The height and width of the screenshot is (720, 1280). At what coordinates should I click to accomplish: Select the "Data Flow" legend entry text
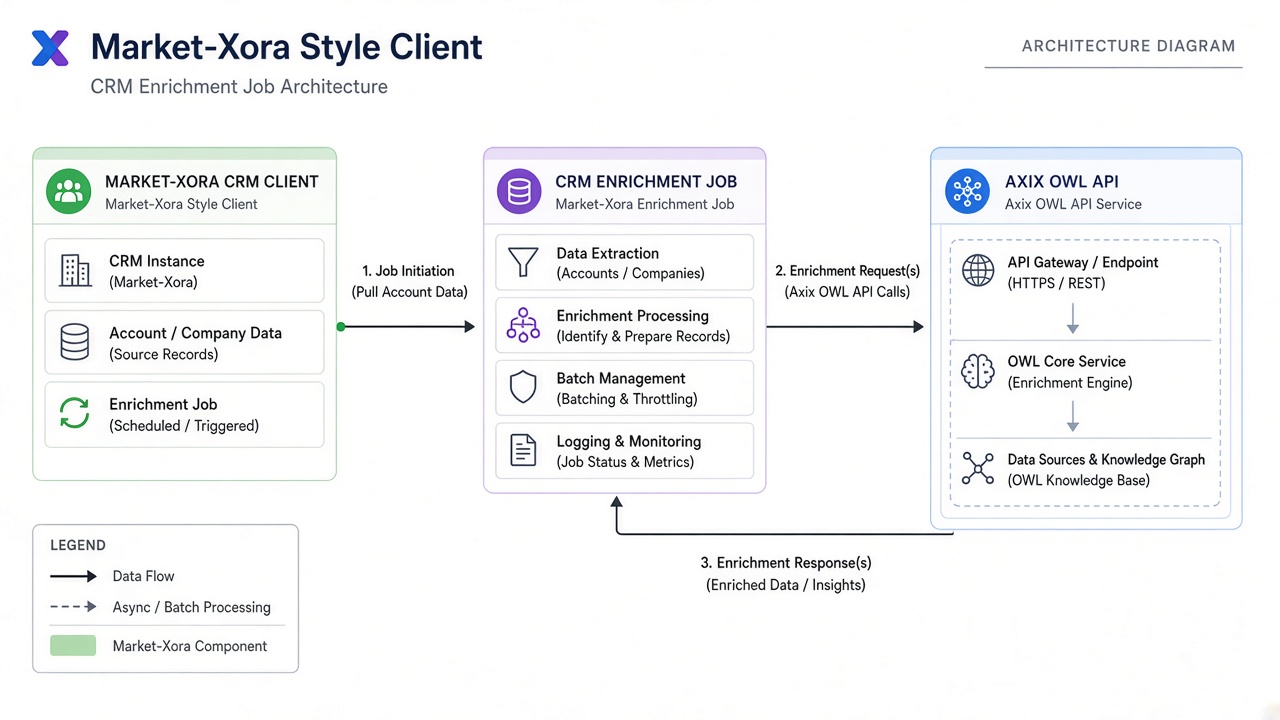coord(143,576)
